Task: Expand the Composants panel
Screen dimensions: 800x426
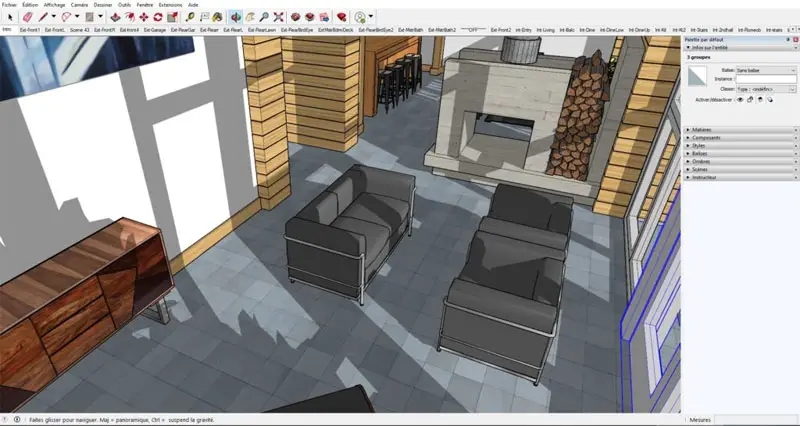Action: coord(740,138)
